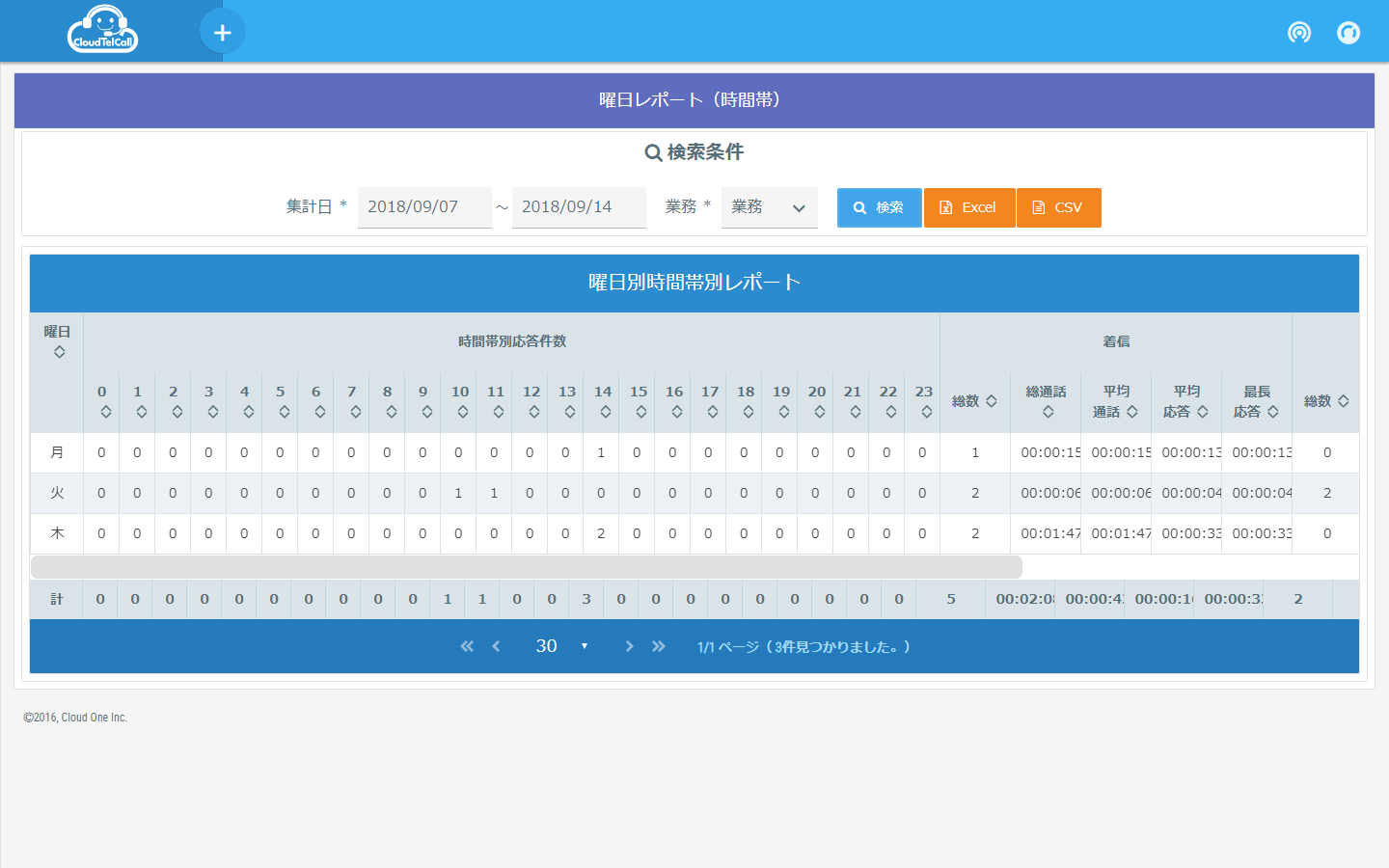Sort by hour 10 column
The width and height of the screenshot is (1389, 868).
pos(463,412)
